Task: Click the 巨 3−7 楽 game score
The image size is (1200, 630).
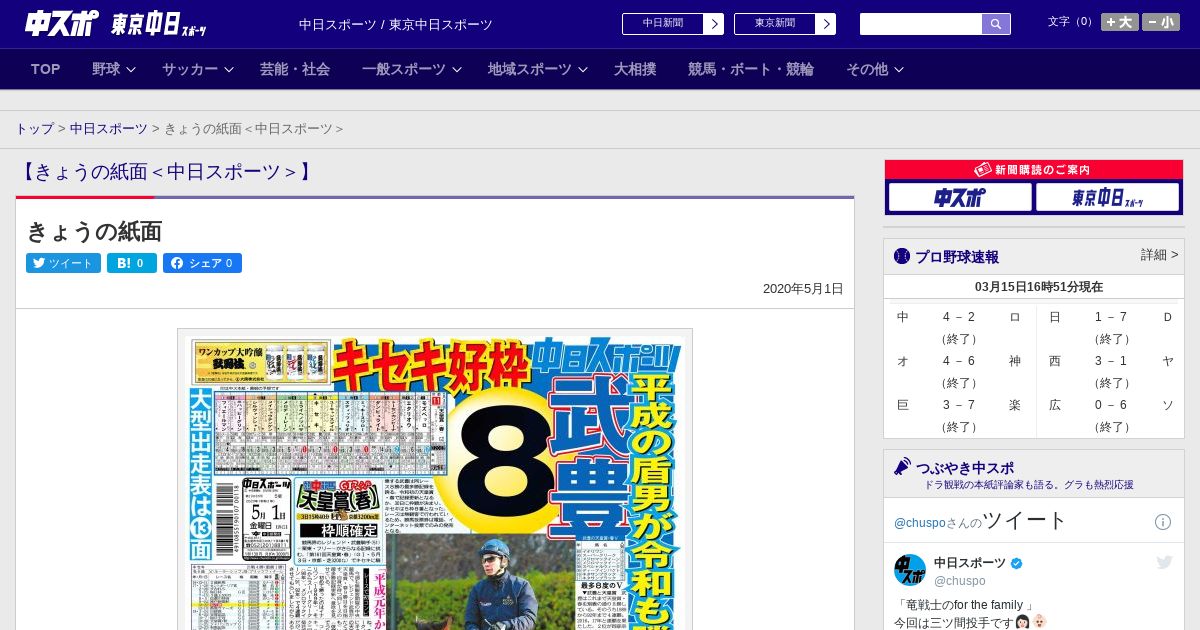Action: point(959,415)
